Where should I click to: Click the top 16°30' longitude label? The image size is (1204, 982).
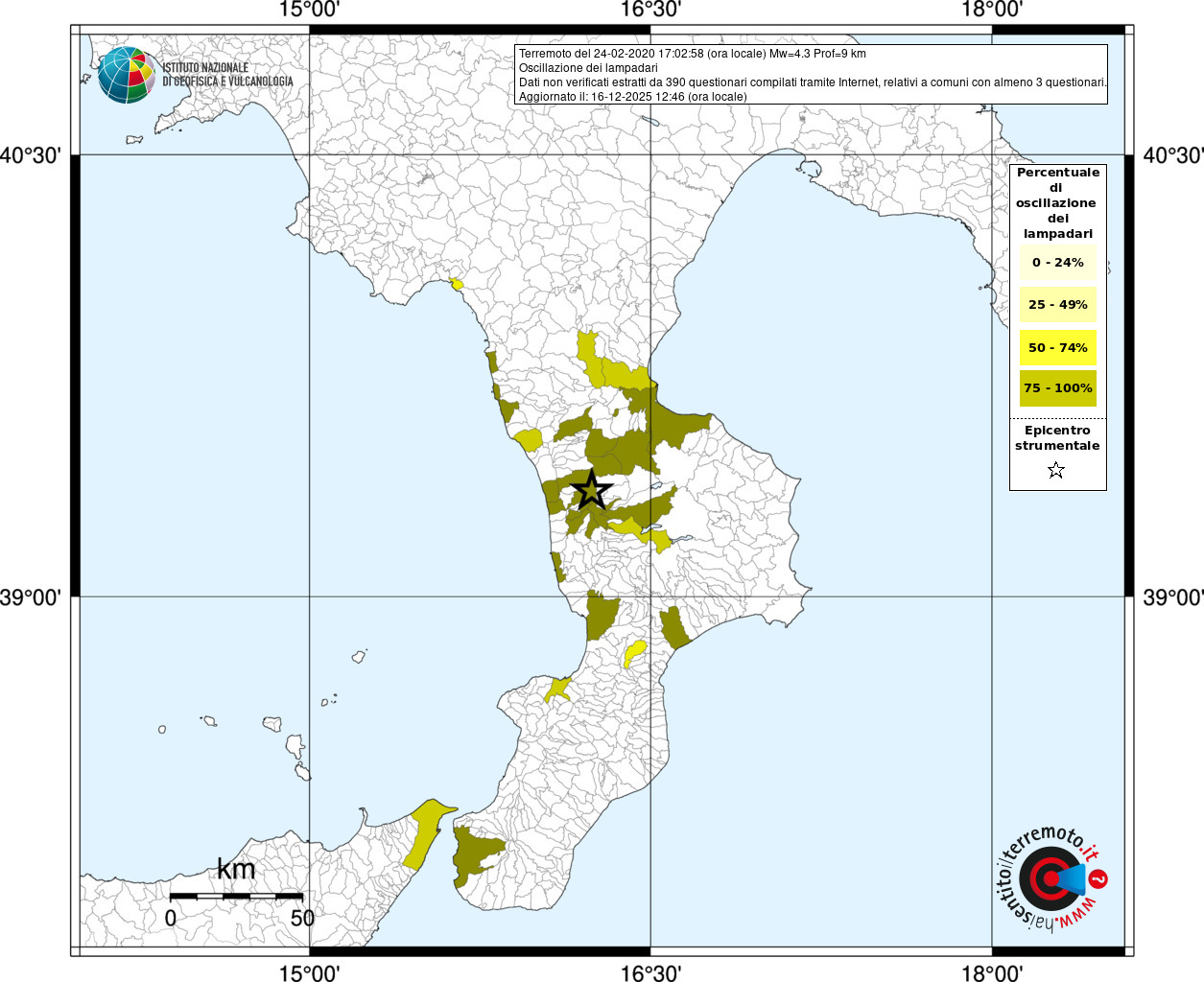click(650, 11)
